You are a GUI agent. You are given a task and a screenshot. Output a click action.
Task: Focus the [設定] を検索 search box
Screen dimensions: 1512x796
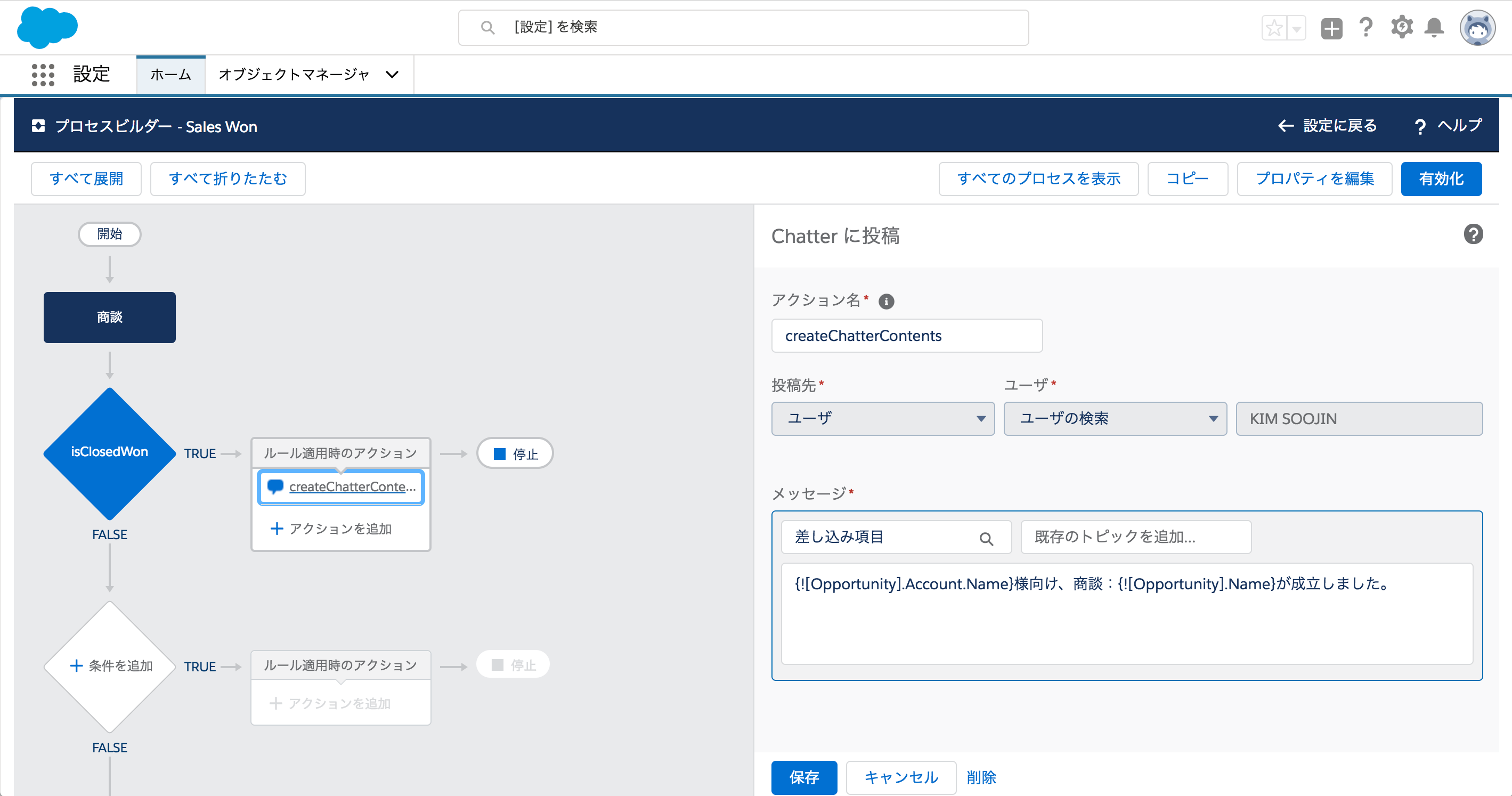click(x=743, y=27)
